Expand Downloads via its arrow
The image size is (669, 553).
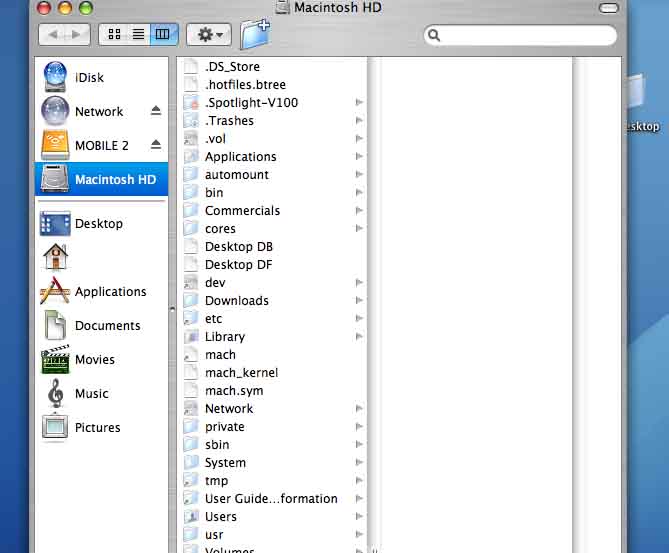pos(359,300)
